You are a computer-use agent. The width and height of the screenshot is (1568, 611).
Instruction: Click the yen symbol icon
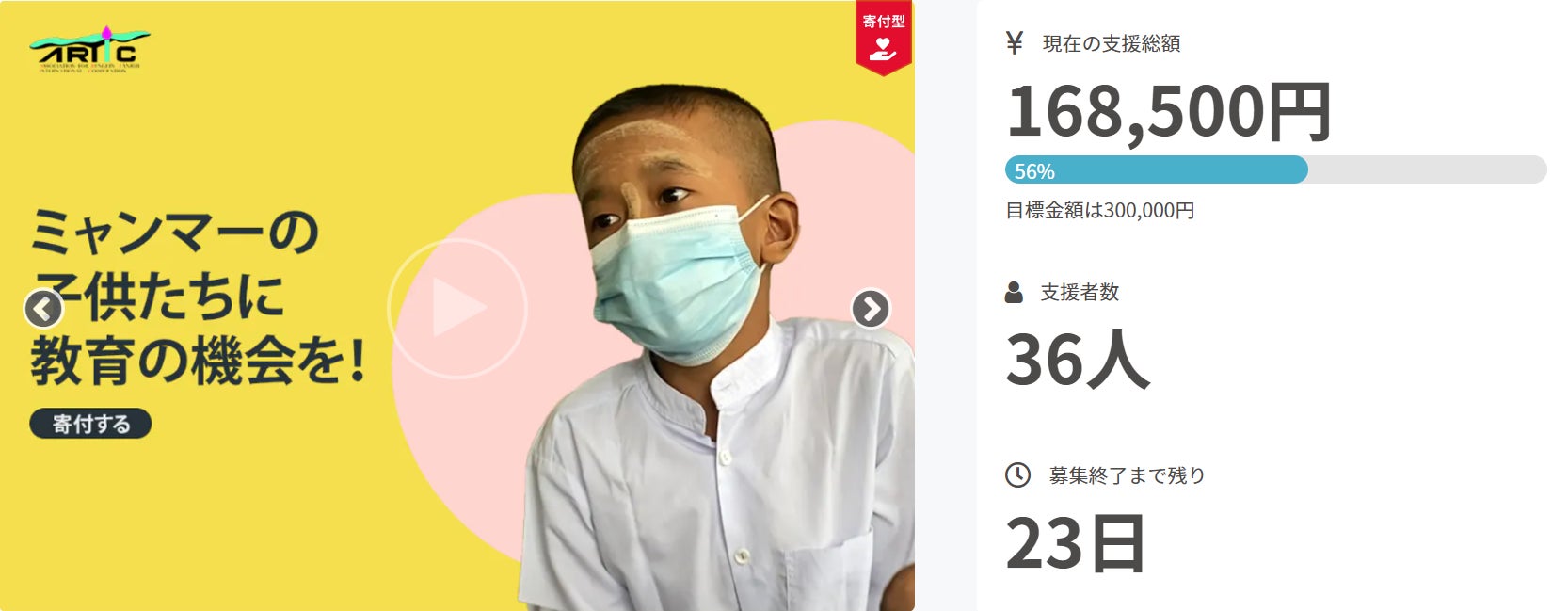tap(1015, 43)
